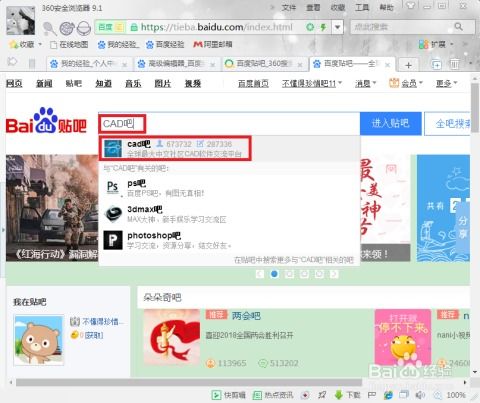Open 热点资讯 in the status bar
Viewport: 480px width, 403px height.
(273, 395)
